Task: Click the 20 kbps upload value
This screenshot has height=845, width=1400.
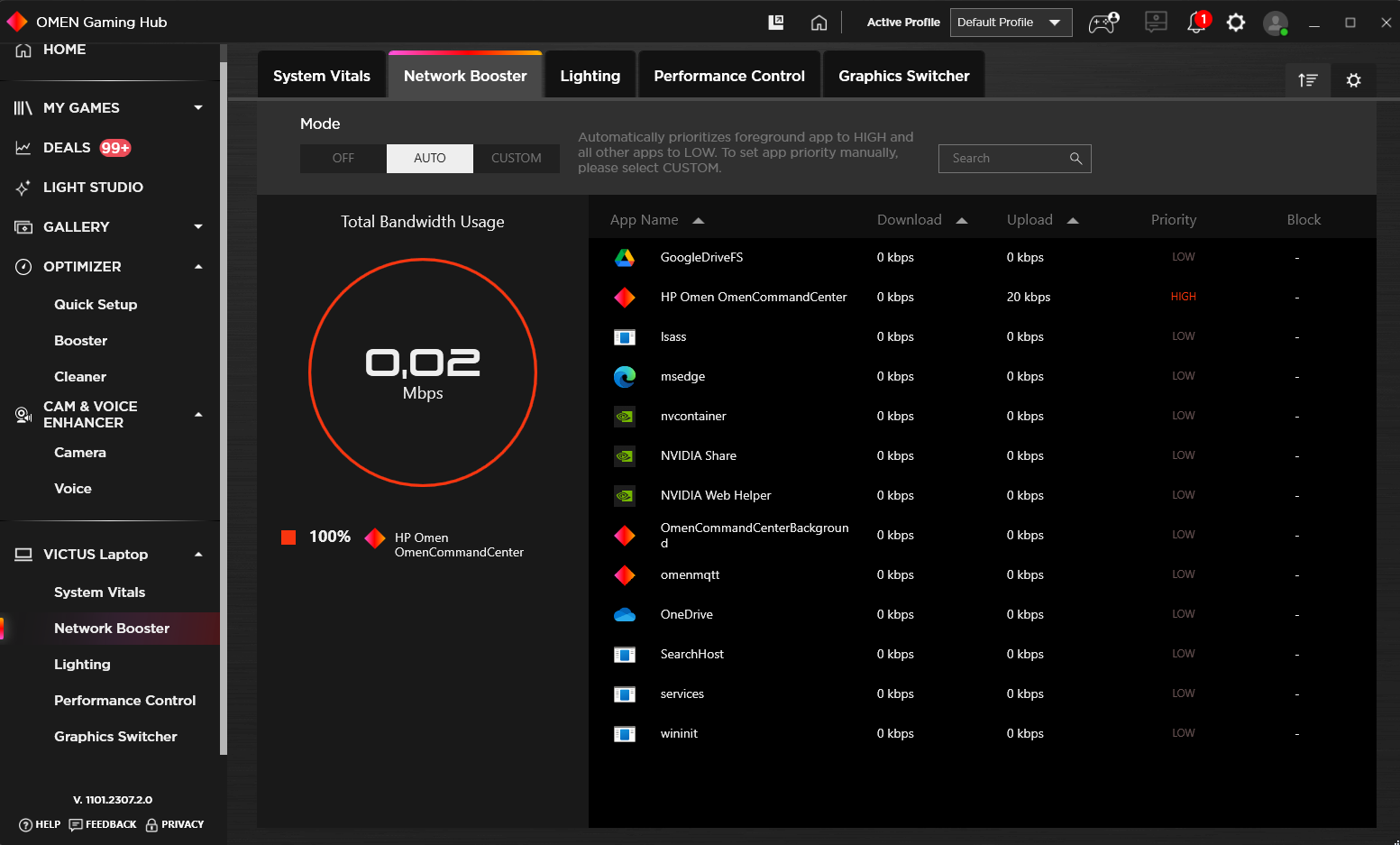Action: click(1029, 298)
